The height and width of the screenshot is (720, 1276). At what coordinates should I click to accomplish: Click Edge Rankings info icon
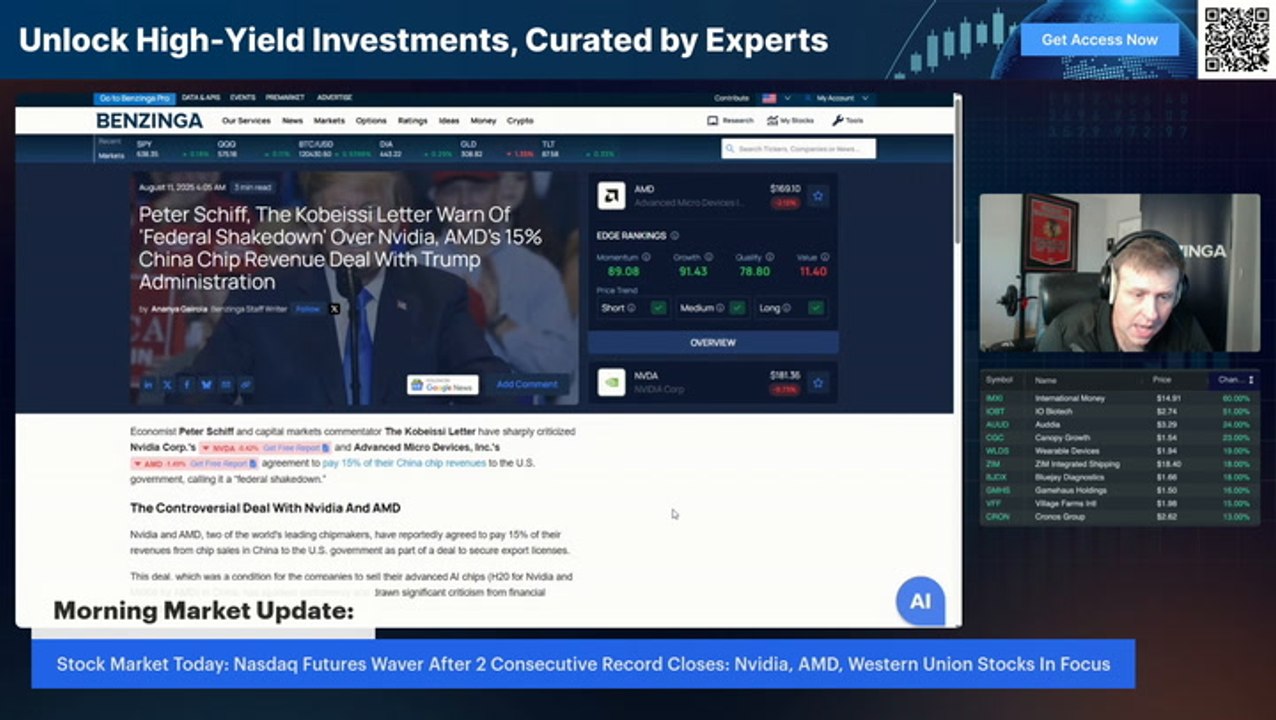[x=674, y=236]
